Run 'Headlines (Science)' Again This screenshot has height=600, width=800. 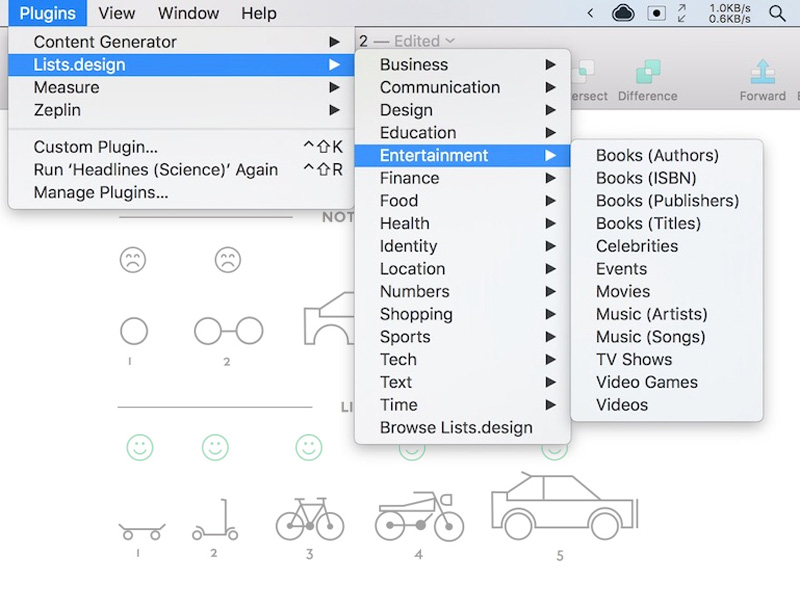181,169
